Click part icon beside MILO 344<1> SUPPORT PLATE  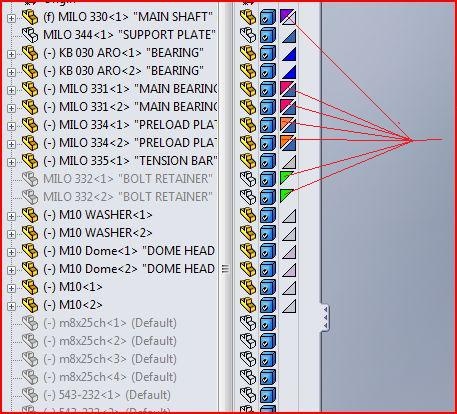(x=30, y=35)
